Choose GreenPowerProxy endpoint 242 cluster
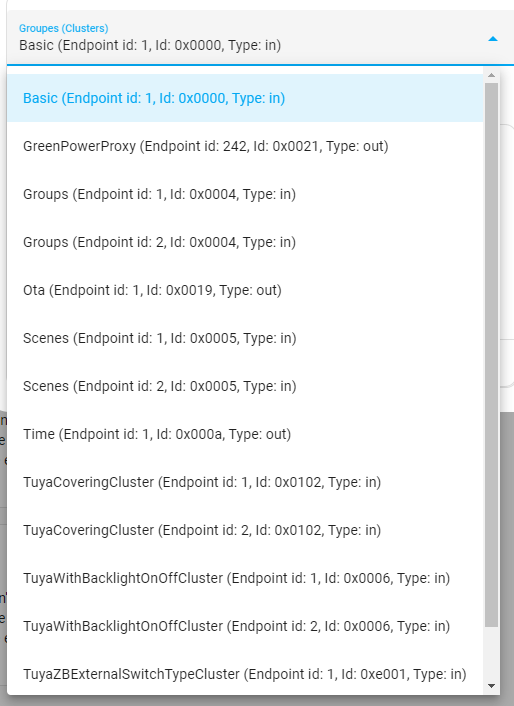Image resolution: width=514 pixels, height=706 pixels. pos(245,146)
